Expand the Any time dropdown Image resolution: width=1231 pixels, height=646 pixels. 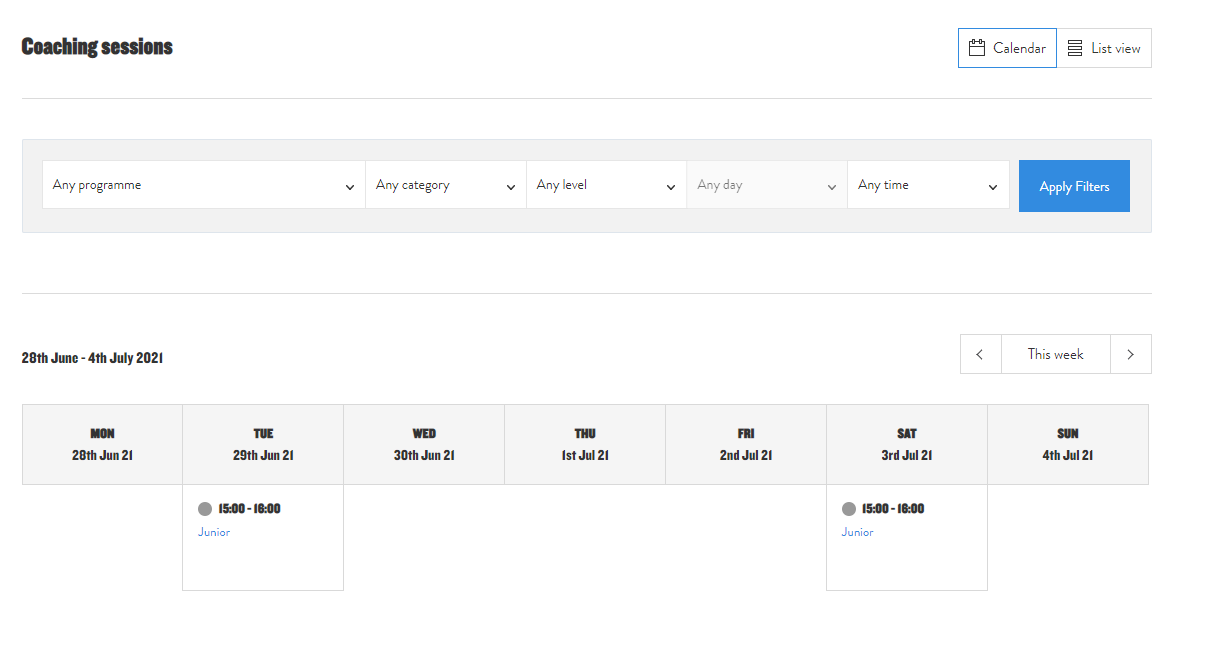click(928, 185)
